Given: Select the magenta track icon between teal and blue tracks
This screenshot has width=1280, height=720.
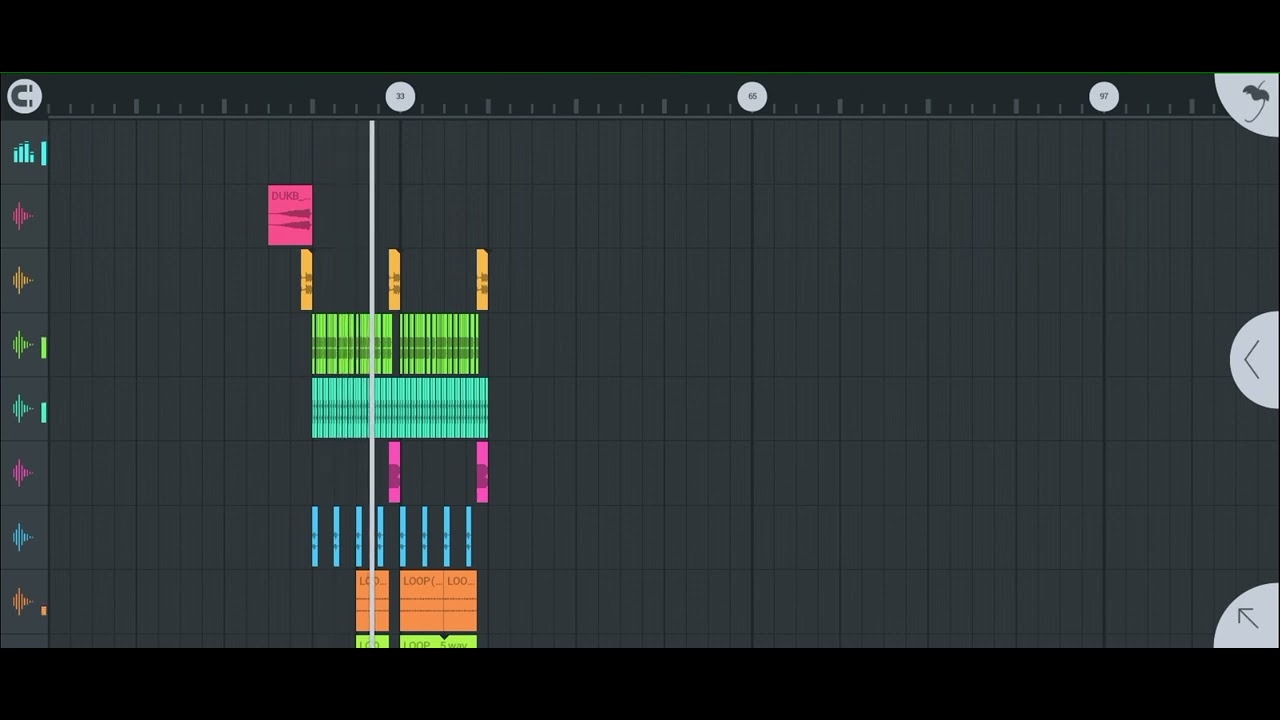Looking at the screenshot, I should (x=23, y=473).
